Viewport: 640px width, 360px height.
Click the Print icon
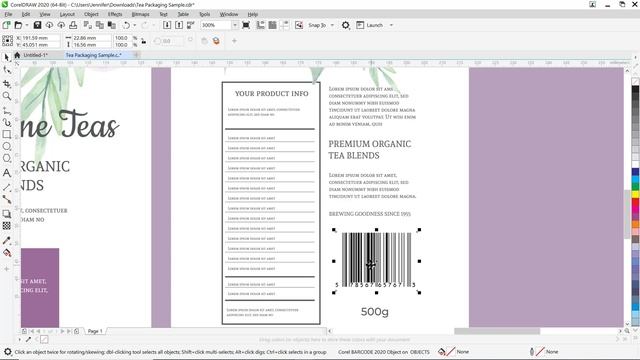73,25
